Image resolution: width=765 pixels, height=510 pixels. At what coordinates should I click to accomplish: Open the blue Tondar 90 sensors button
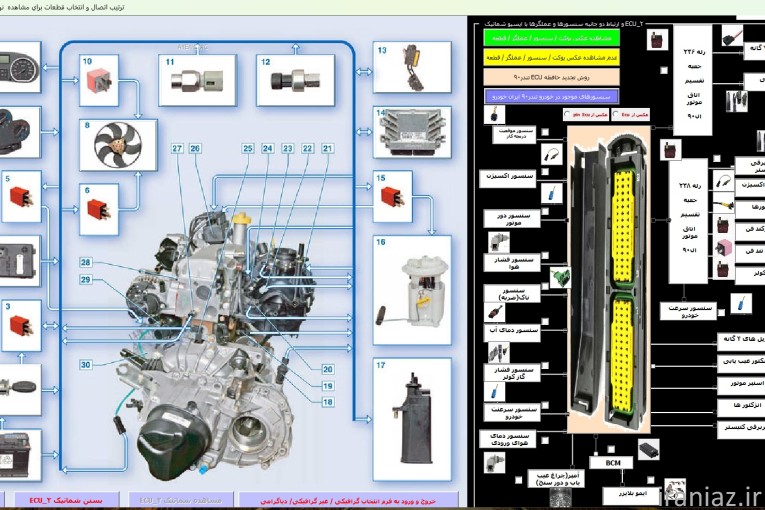551,96
